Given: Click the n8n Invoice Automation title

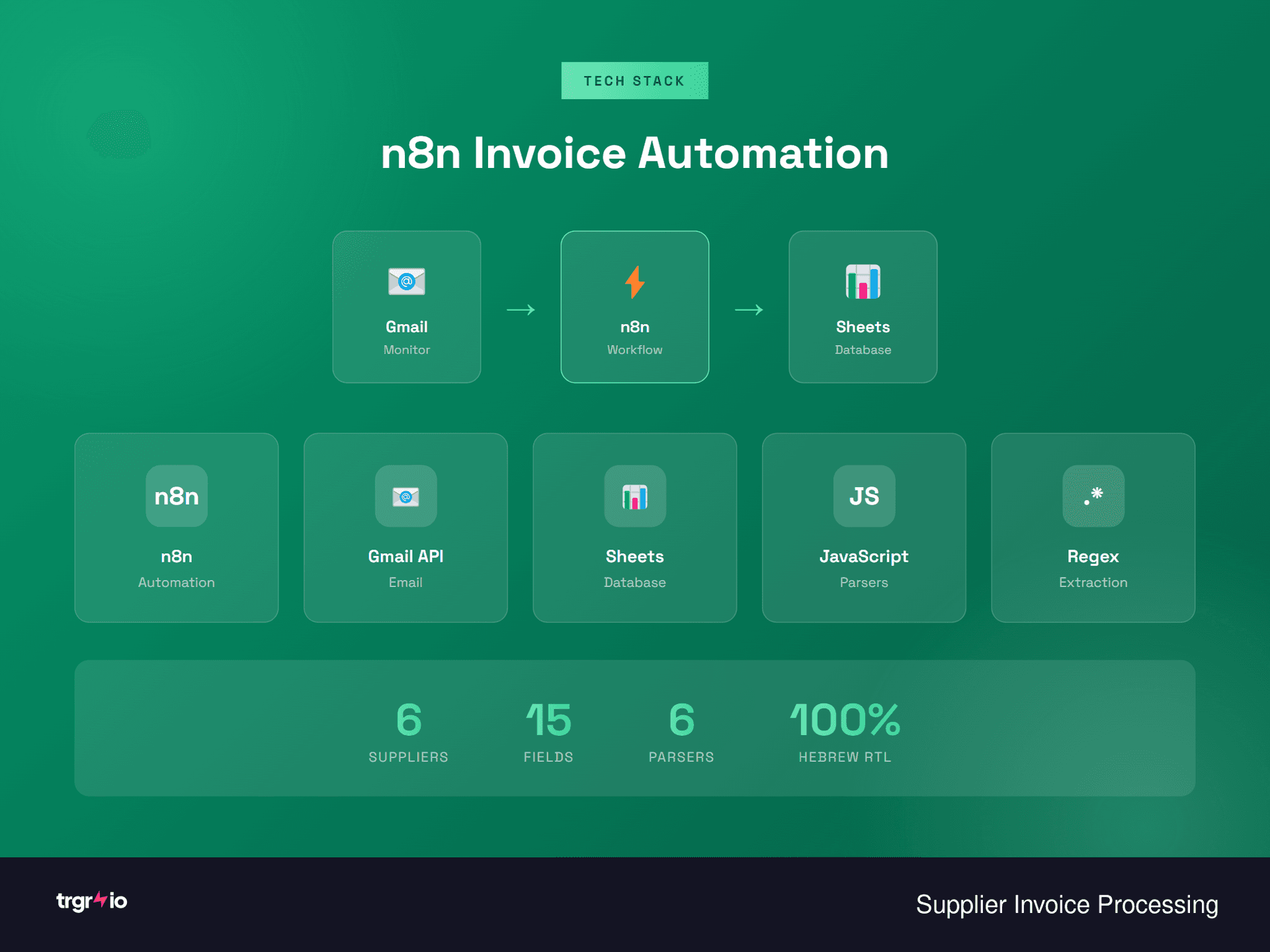Looking at the screenshot, I should point(634,153).
